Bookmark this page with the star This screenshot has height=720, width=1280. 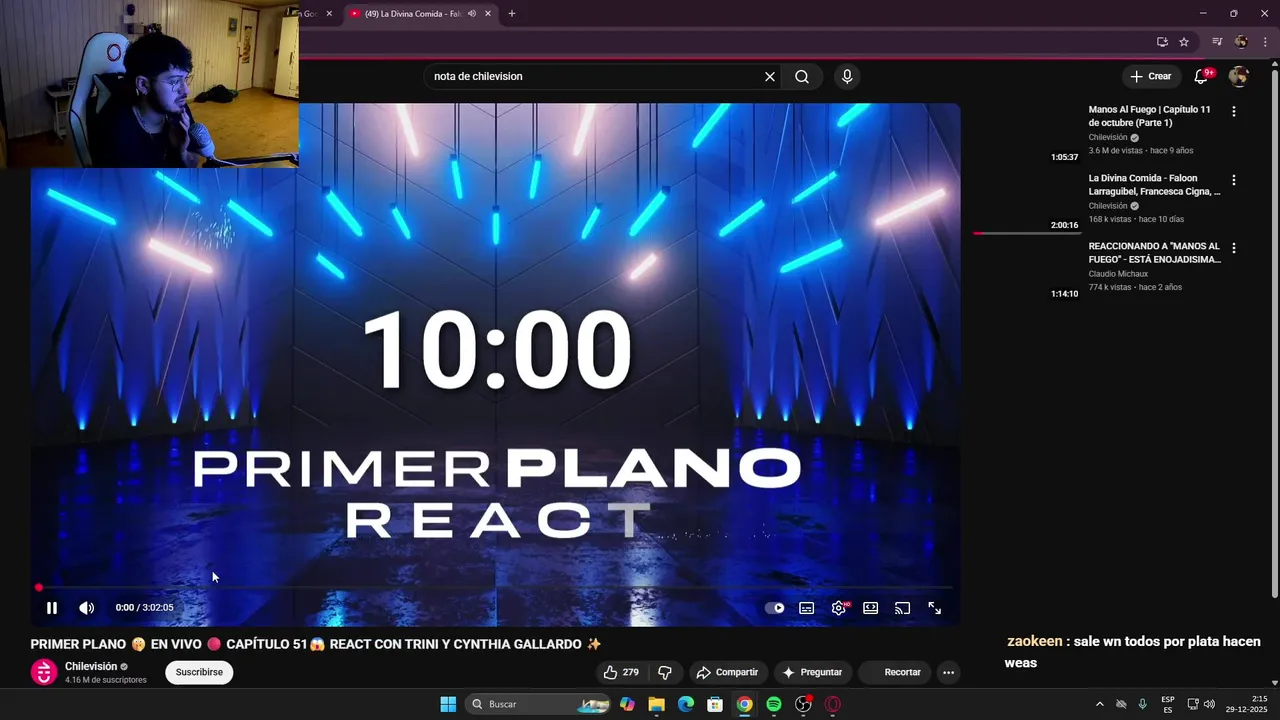[x=1184, y=42]
